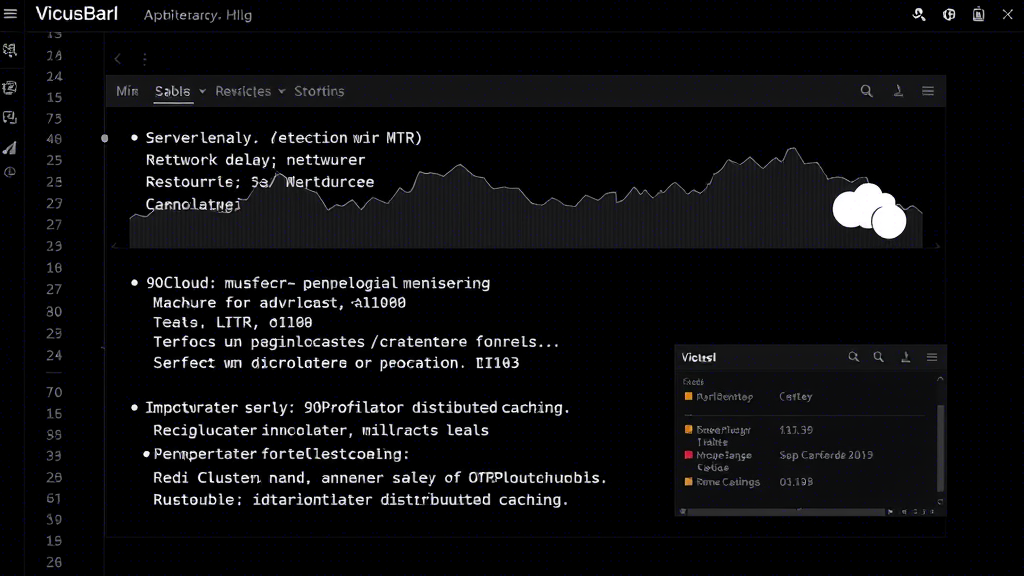
Task: Open the hamburger menu beside VicusBarl
Action: coord(10,14)
